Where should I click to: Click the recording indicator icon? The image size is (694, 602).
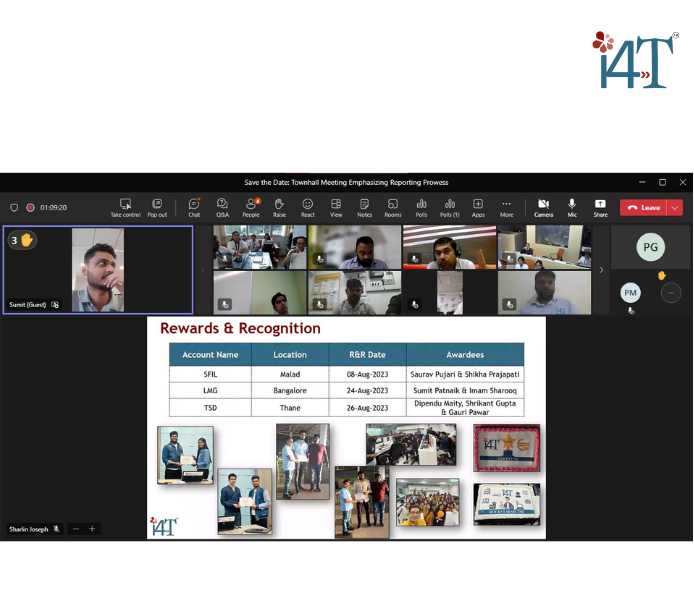pyautogui.click(x=30, y=208)
